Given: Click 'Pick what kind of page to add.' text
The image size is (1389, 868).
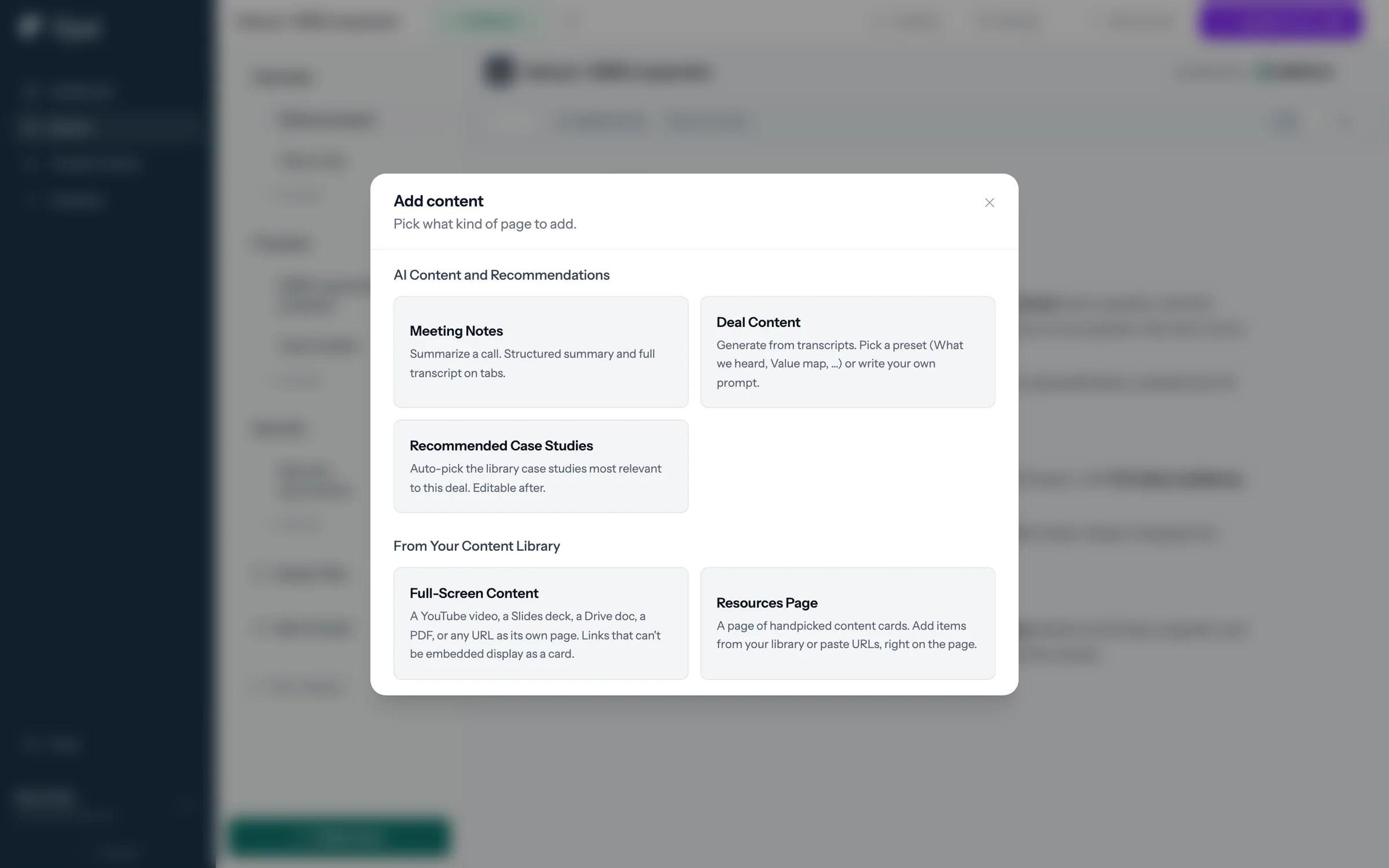Looking at the screenshot, I should point(485,224).
